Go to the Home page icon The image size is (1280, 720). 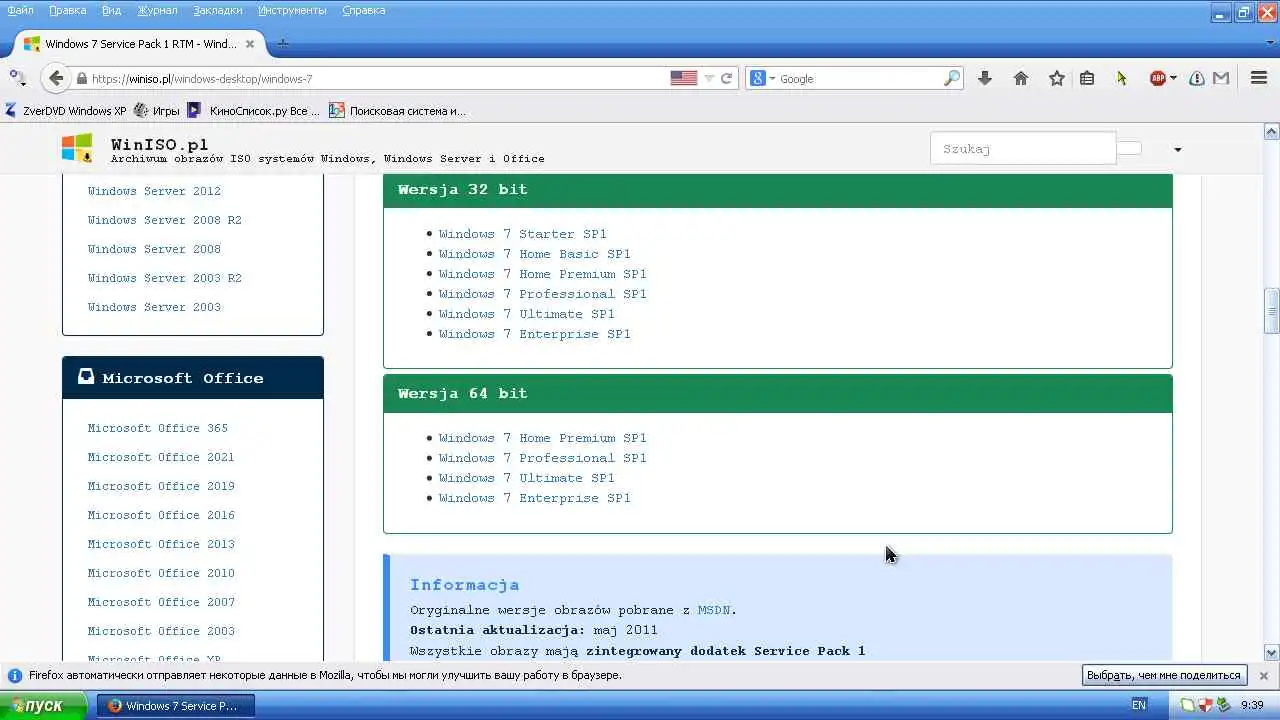click(1021, 78)
